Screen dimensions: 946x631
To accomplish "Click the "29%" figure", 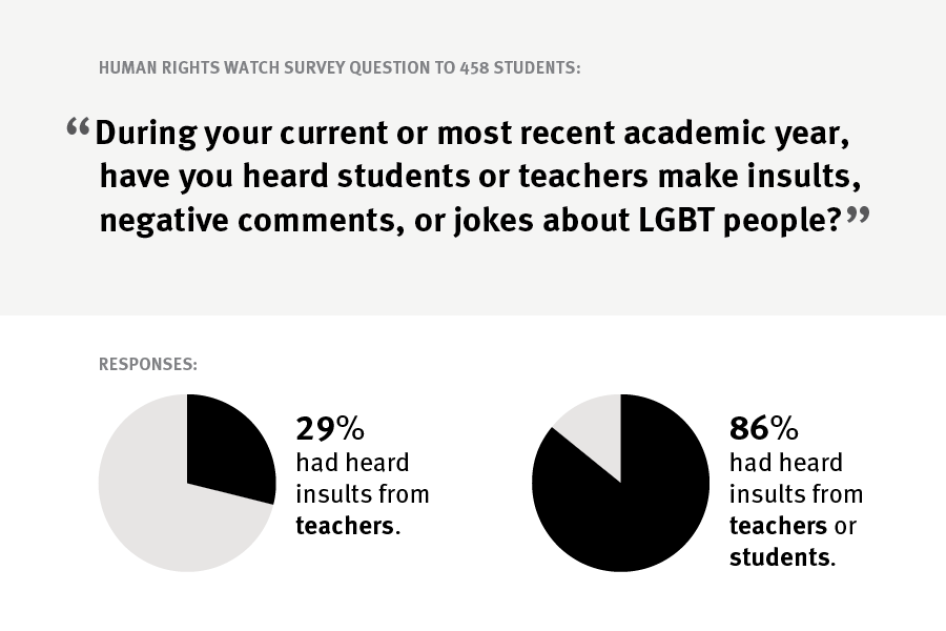I will tap(329, 429).
